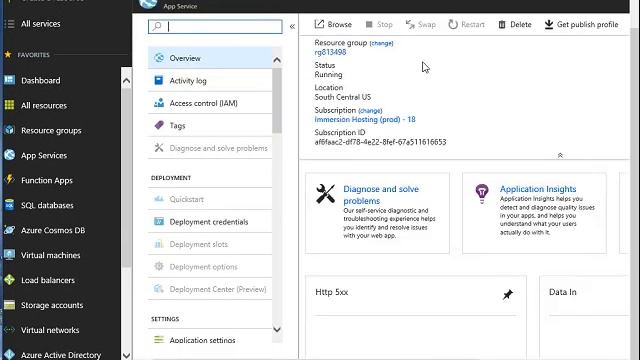Click Restart in the command bar
This screenshot has height=360, width=640.
(x=466, y=24)
